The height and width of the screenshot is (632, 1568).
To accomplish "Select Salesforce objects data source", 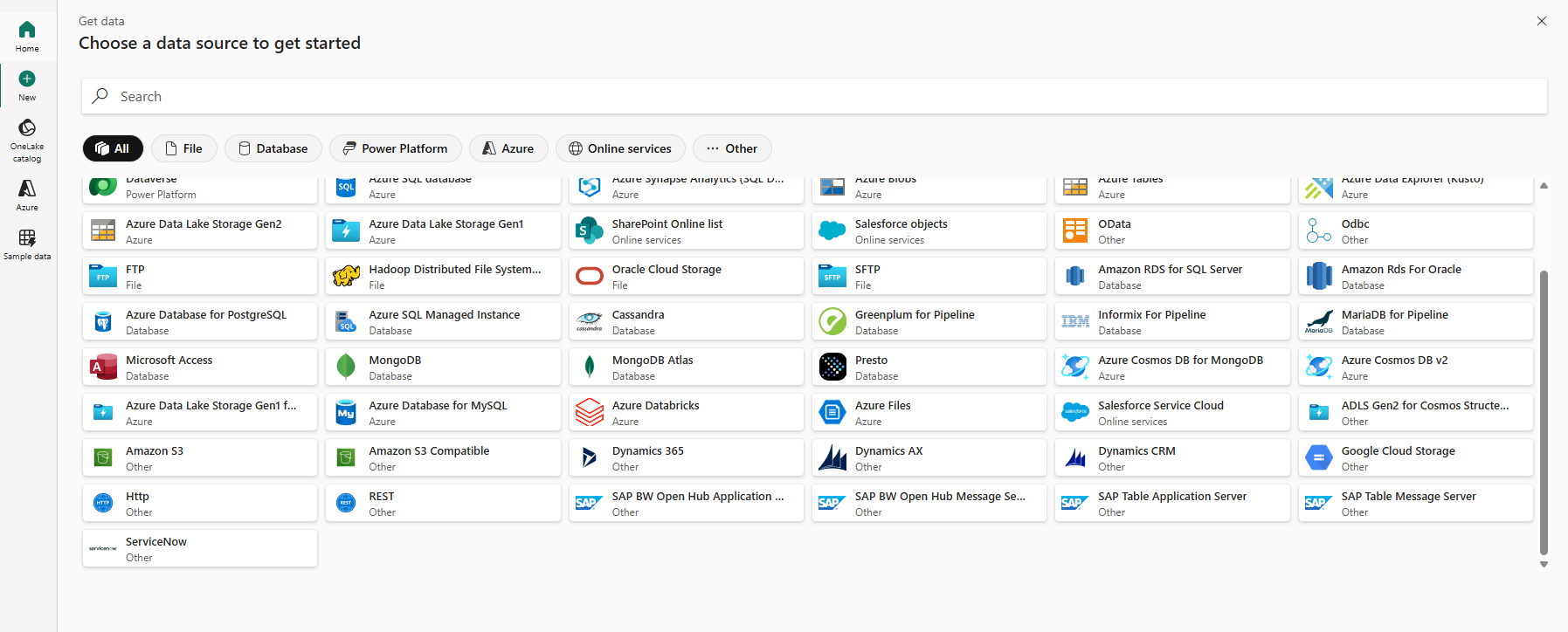I will tap(929, 231).
